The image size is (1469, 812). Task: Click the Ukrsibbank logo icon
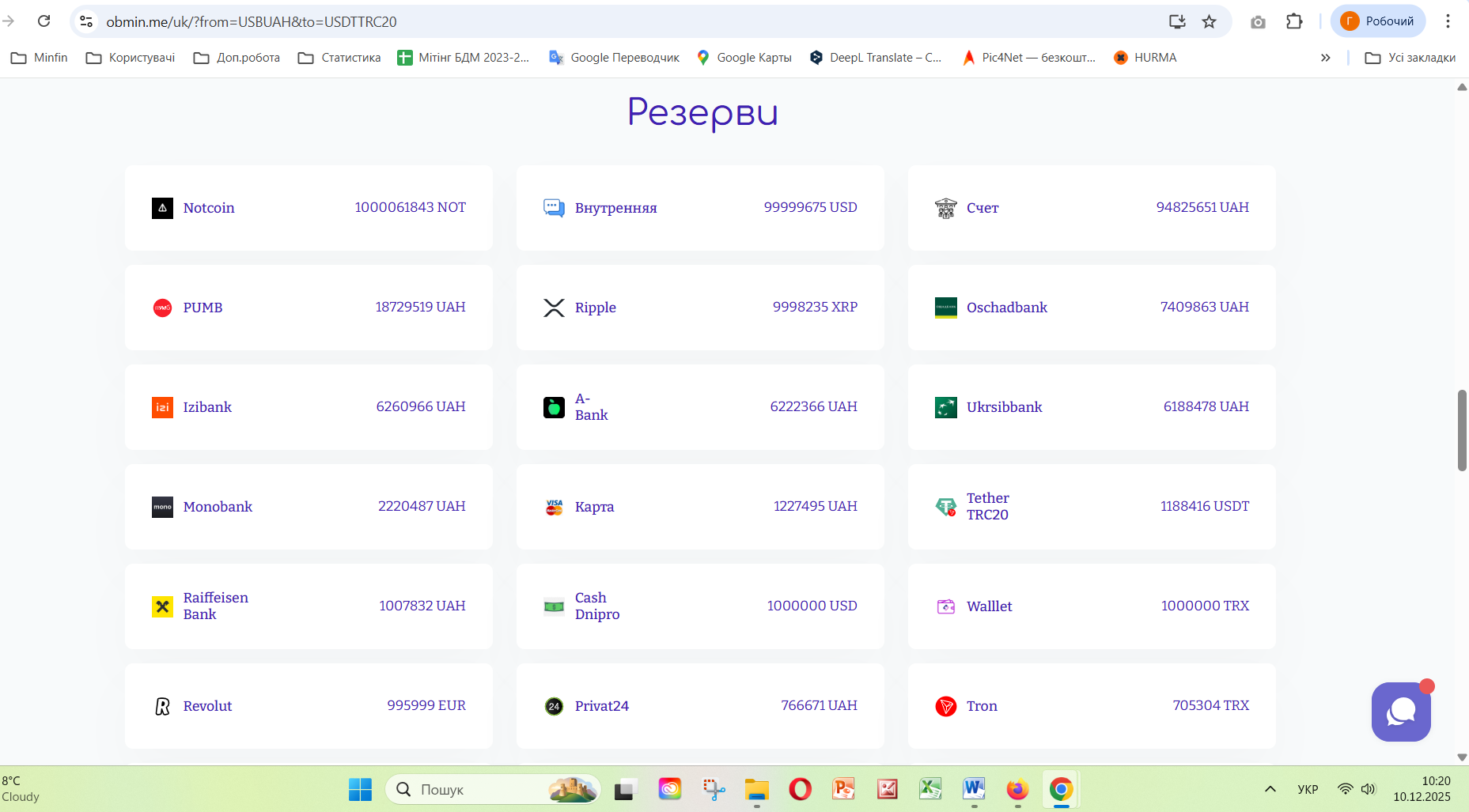pyautogui.click(x=945, y=407)
